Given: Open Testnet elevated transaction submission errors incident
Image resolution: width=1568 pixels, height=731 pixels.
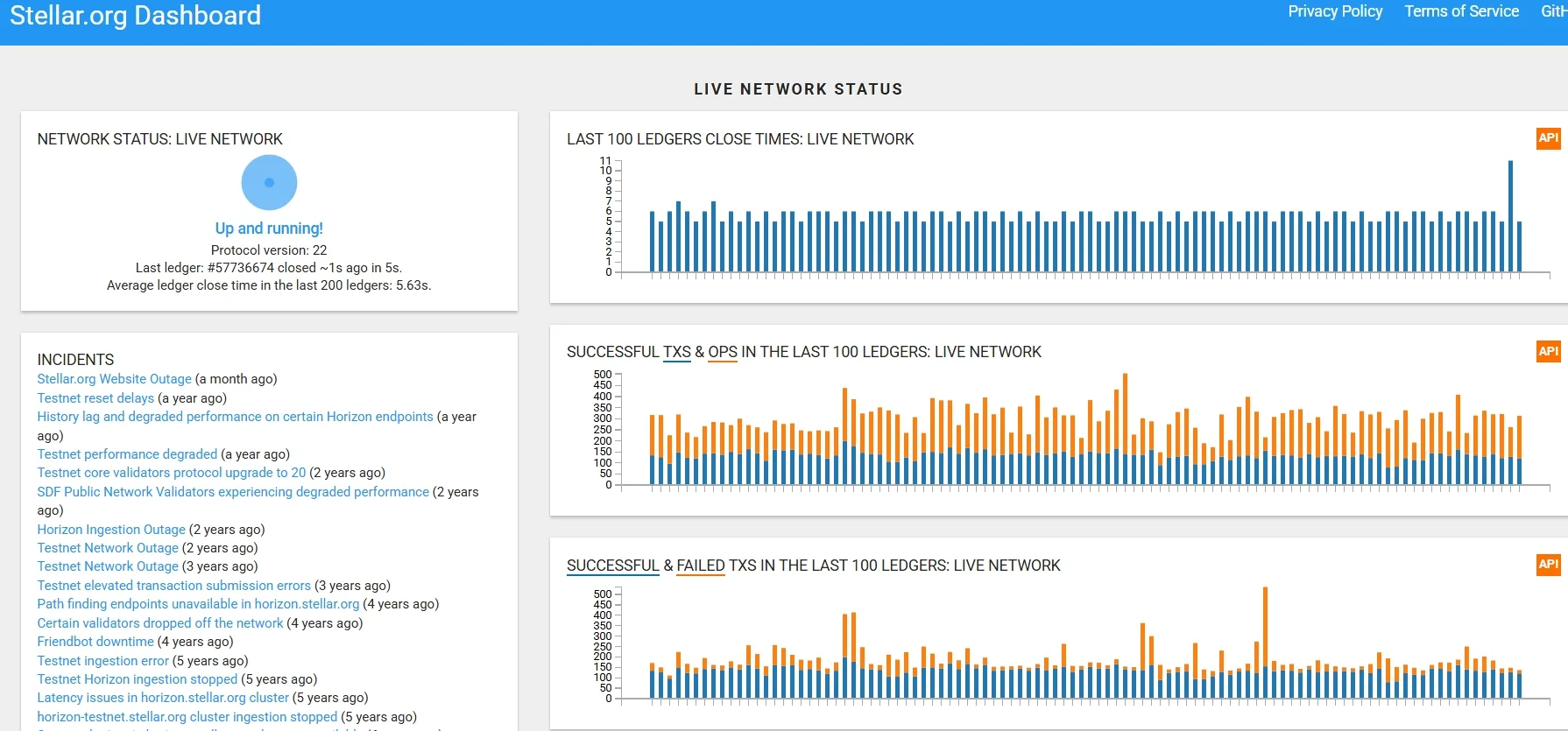Looking at the screenshot, I should (x=173, y=586).
